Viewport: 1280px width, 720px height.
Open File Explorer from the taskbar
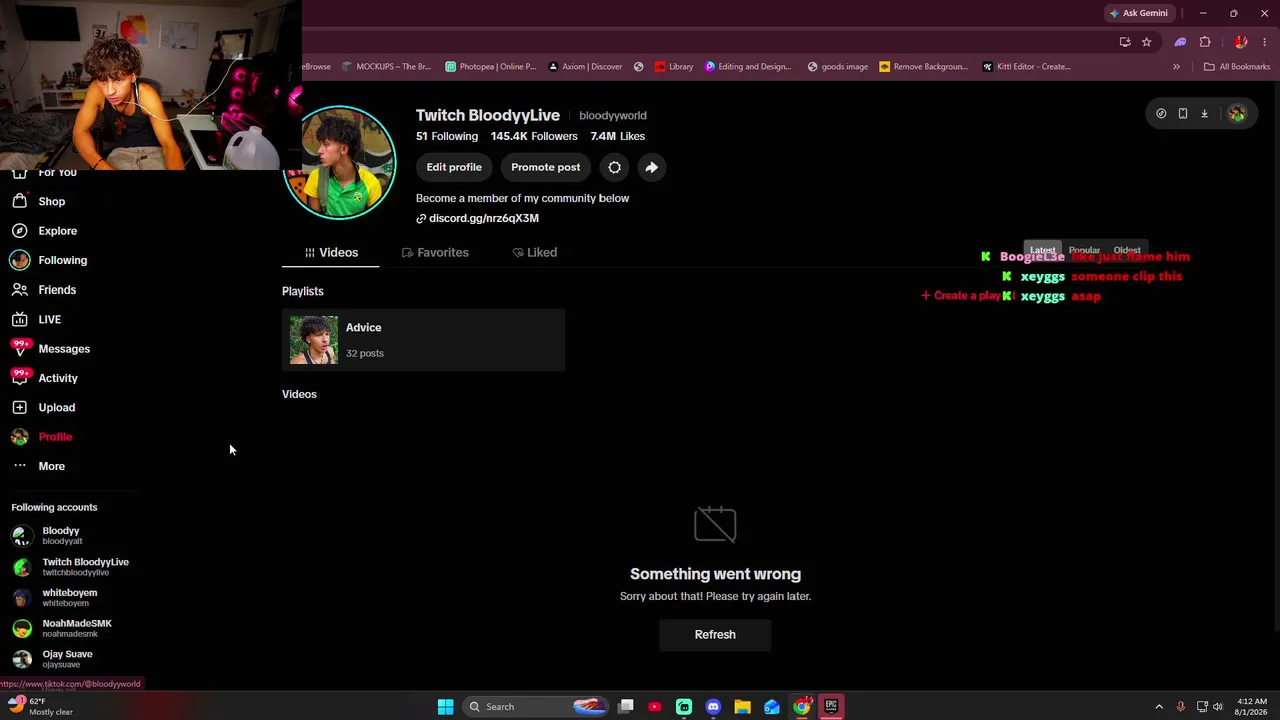pos(742,707)
